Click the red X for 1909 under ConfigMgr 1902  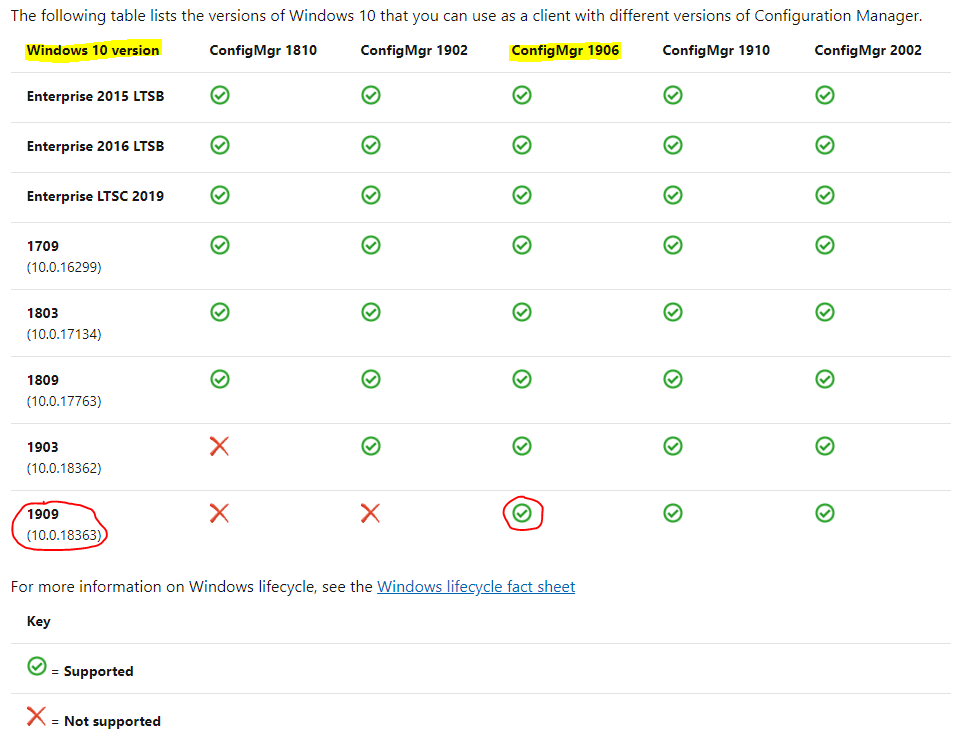point(370,513)
